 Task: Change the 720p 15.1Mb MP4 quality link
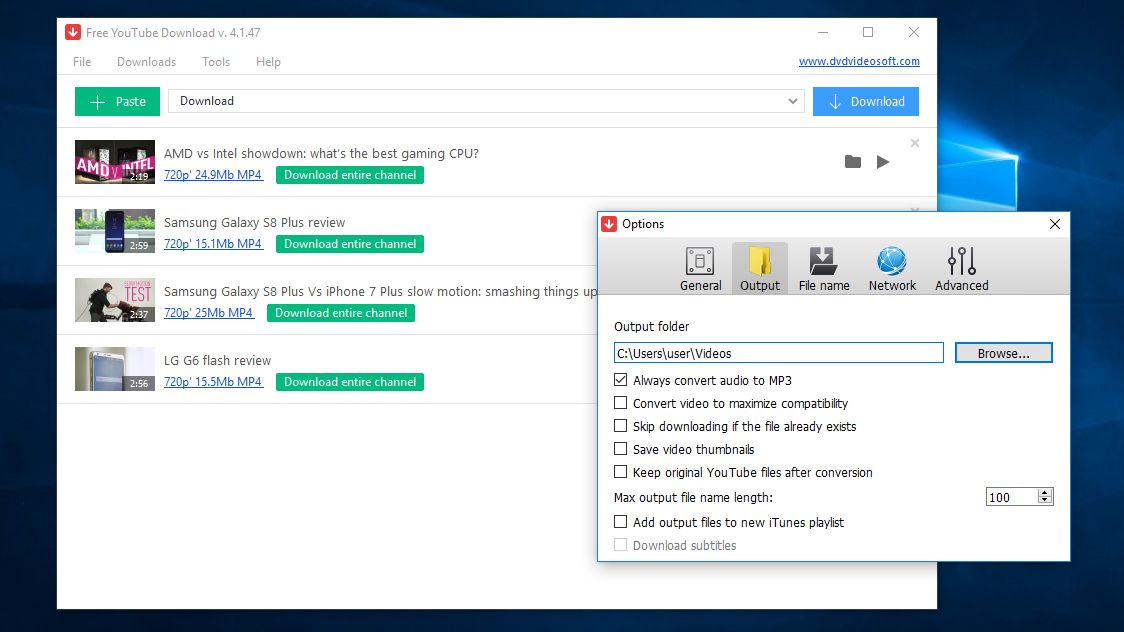[x=213, y=244]
